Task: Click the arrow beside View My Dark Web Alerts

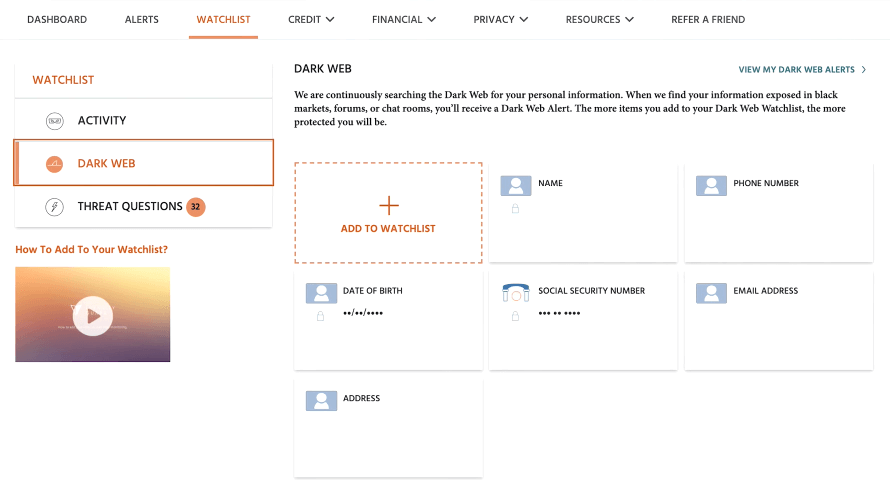Action: coord(864,69)
